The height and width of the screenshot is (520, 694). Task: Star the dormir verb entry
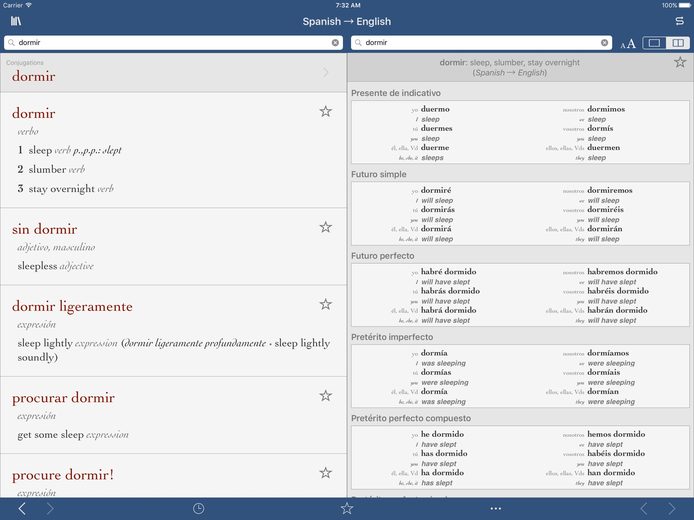(x=325, y=111)
